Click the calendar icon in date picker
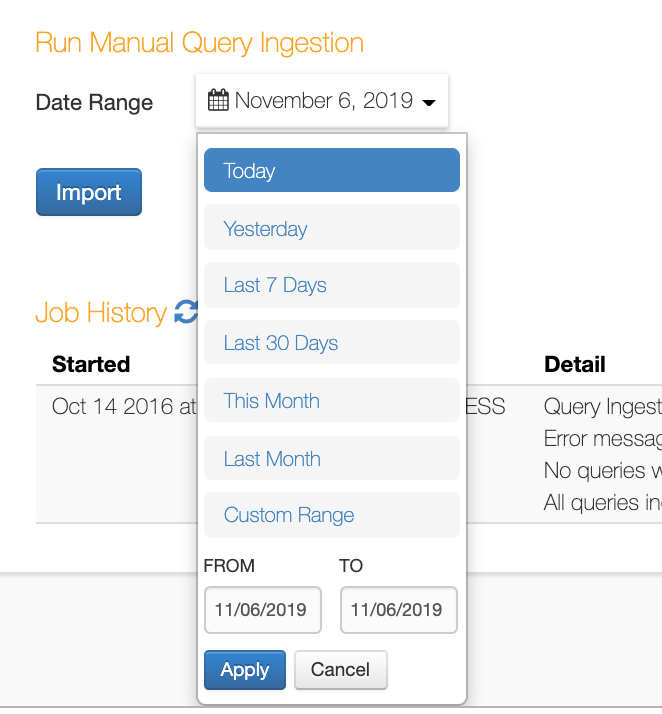662x714 pixels. point(218,100)
